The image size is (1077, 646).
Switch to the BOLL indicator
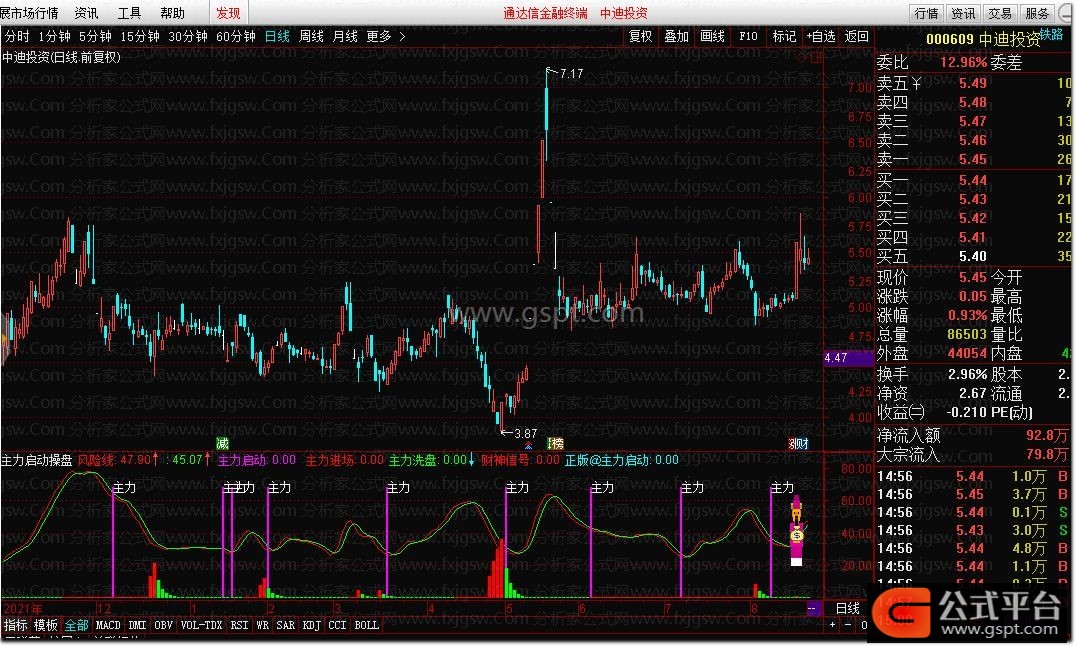pos(366,625)
